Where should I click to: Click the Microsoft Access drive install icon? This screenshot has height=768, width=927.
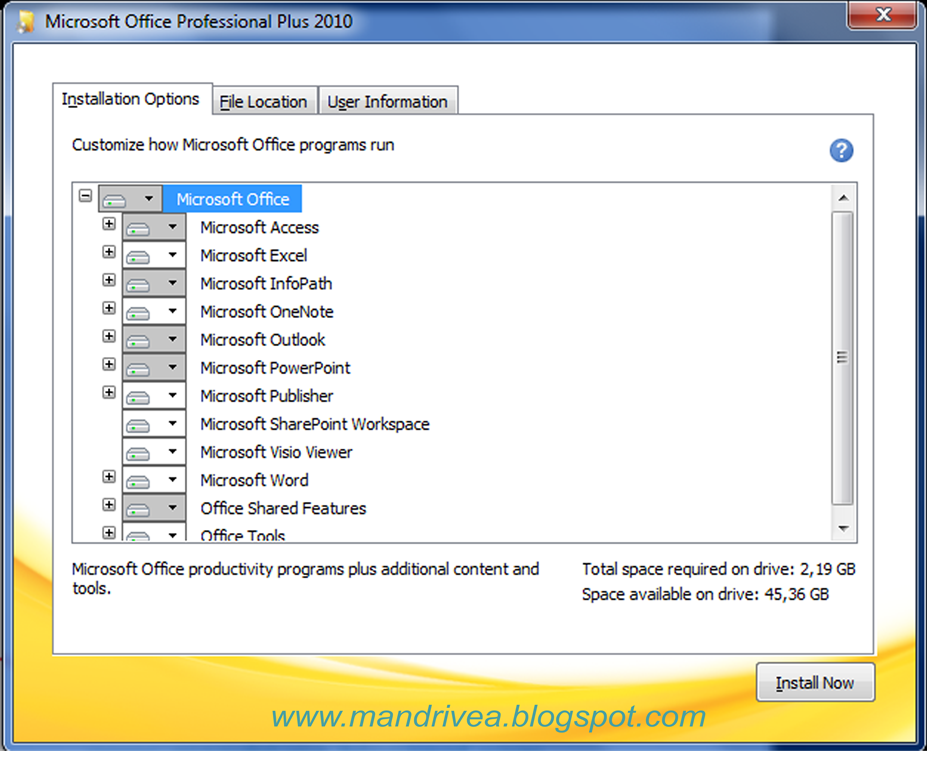pyautogui.click(x=138, y=228)
